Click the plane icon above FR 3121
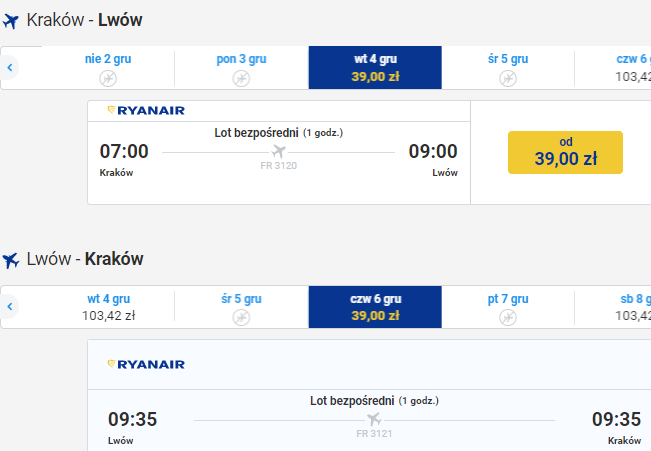651x451 pixels. coord(374,419)
